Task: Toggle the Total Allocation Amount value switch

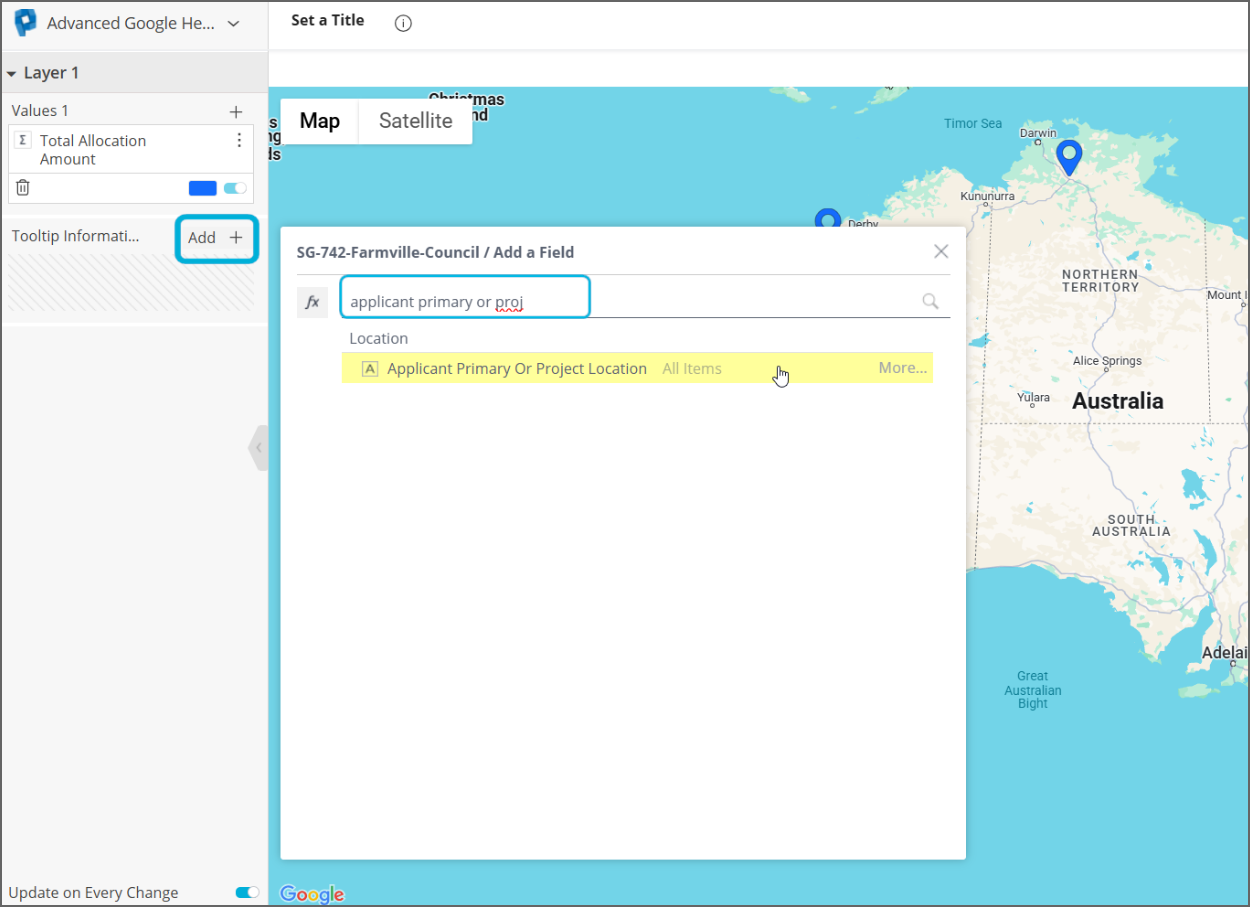Action: 235,188
